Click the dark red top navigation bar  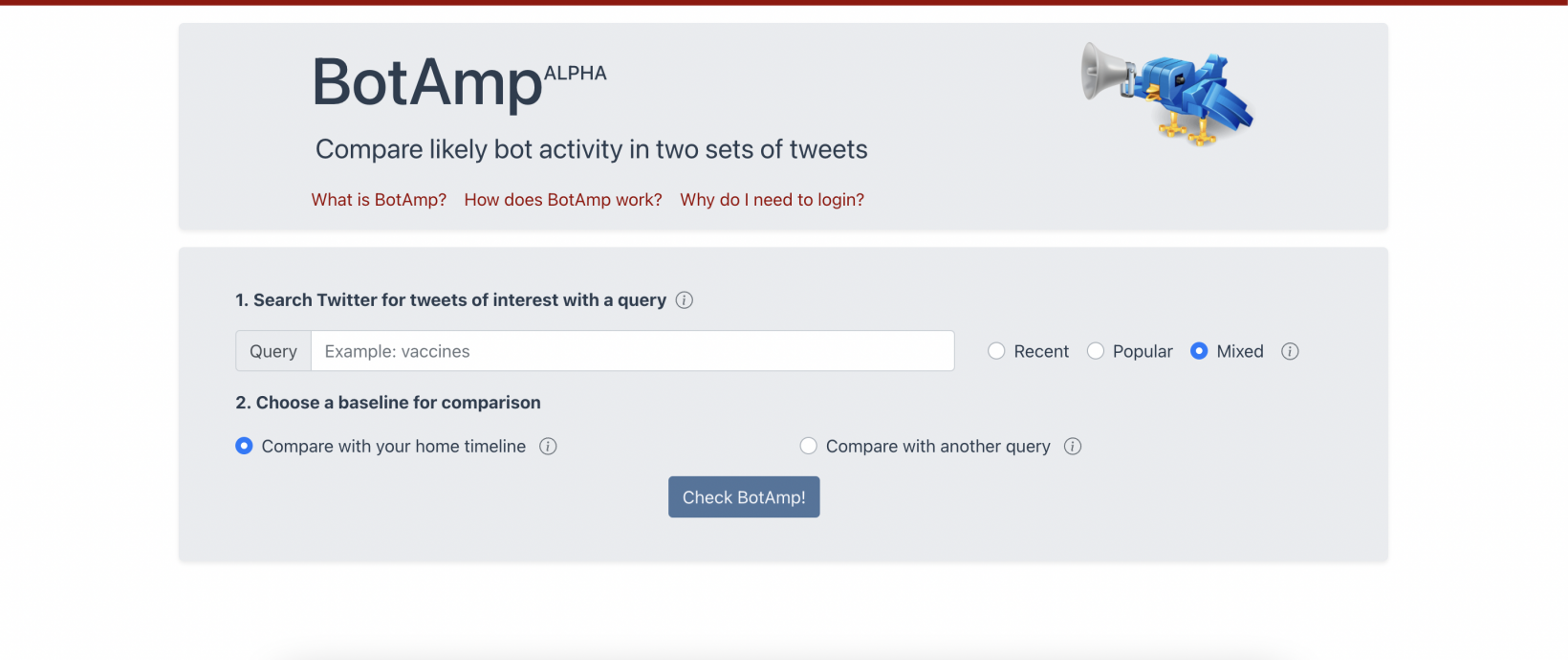tap(784, 3)
